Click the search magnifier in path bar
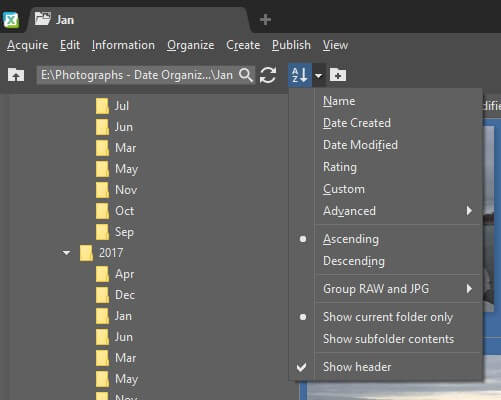 [246, 75]
